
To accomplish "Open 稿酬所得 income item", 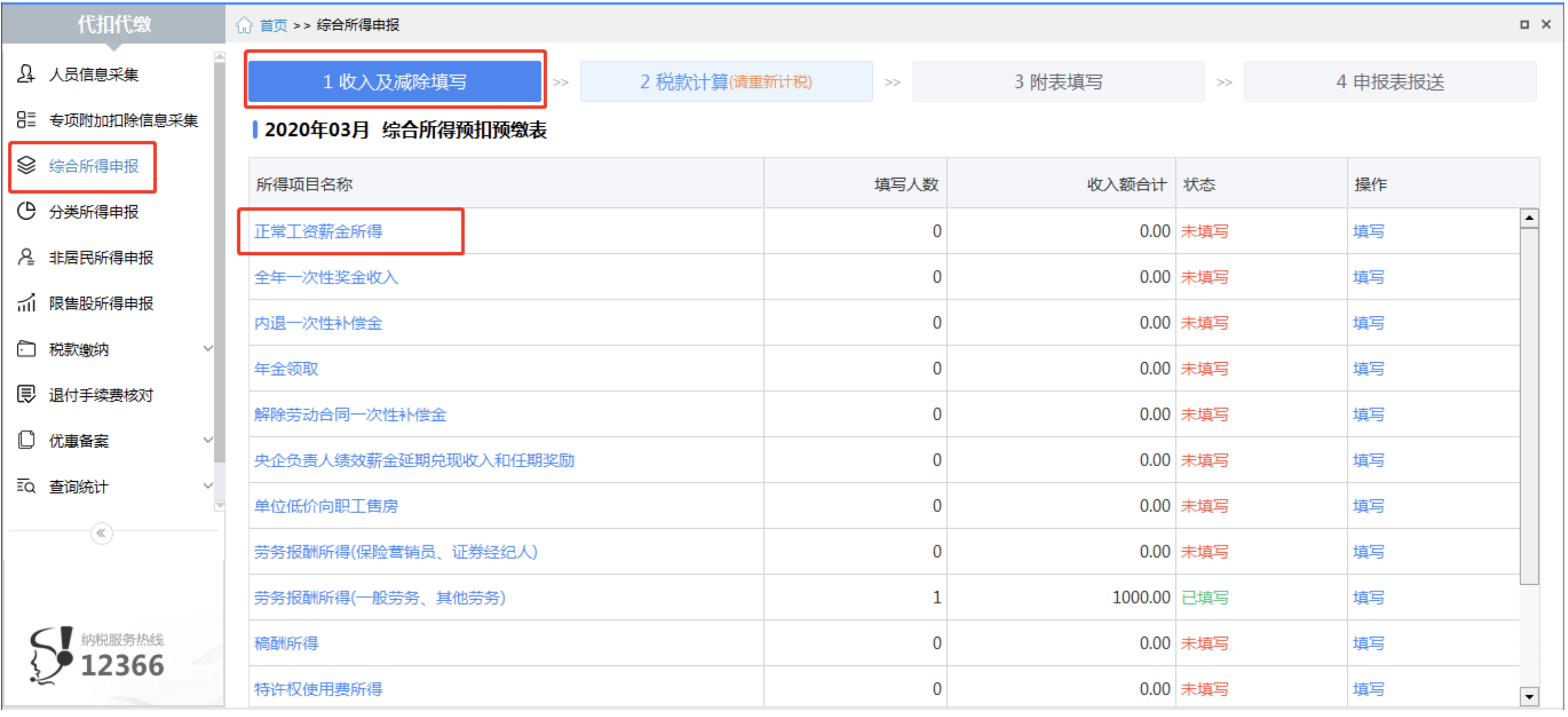I will click(x=286, y=642).
